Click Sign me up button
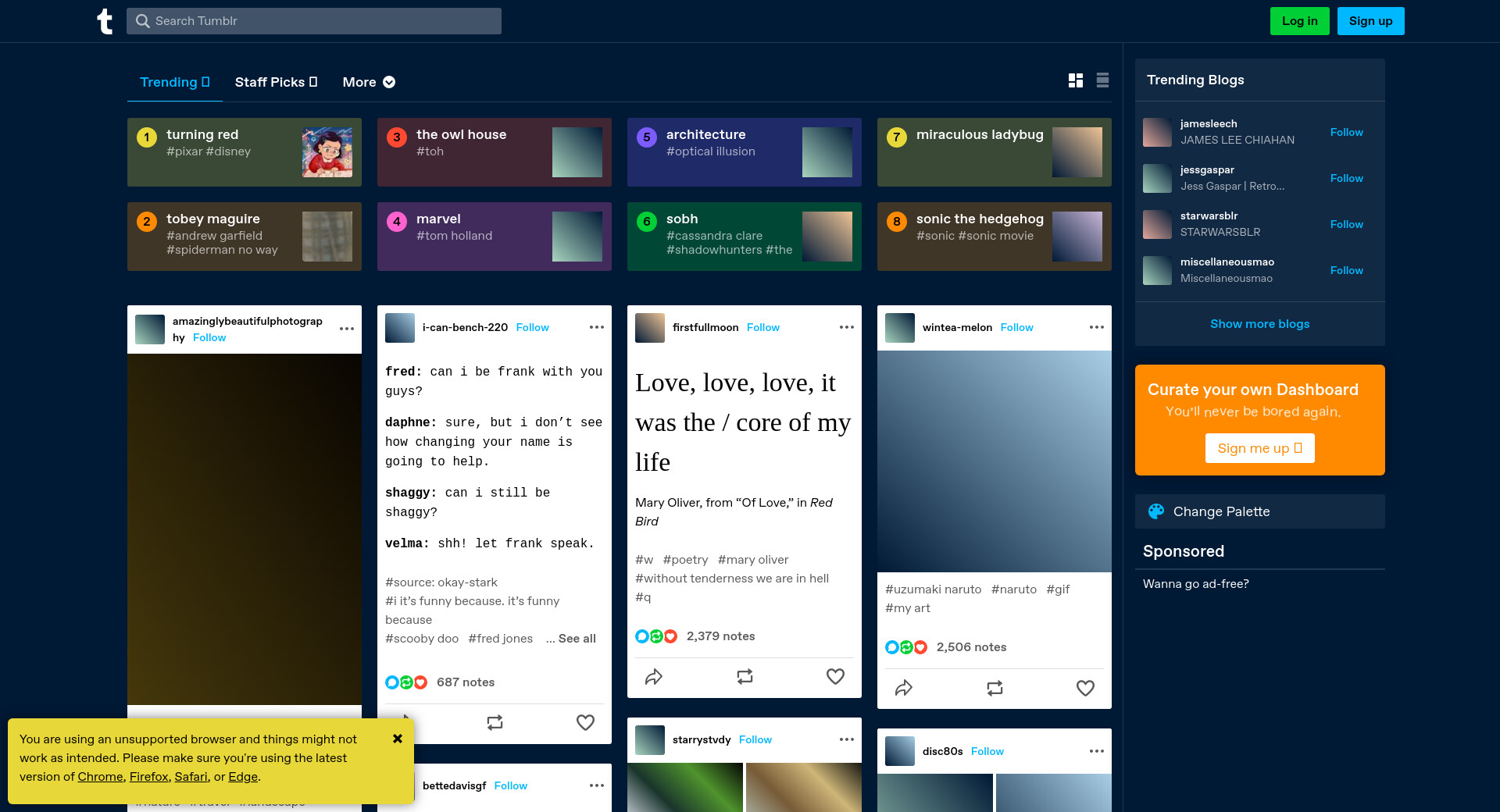 pyautogui.click(x=1260, y=448)
